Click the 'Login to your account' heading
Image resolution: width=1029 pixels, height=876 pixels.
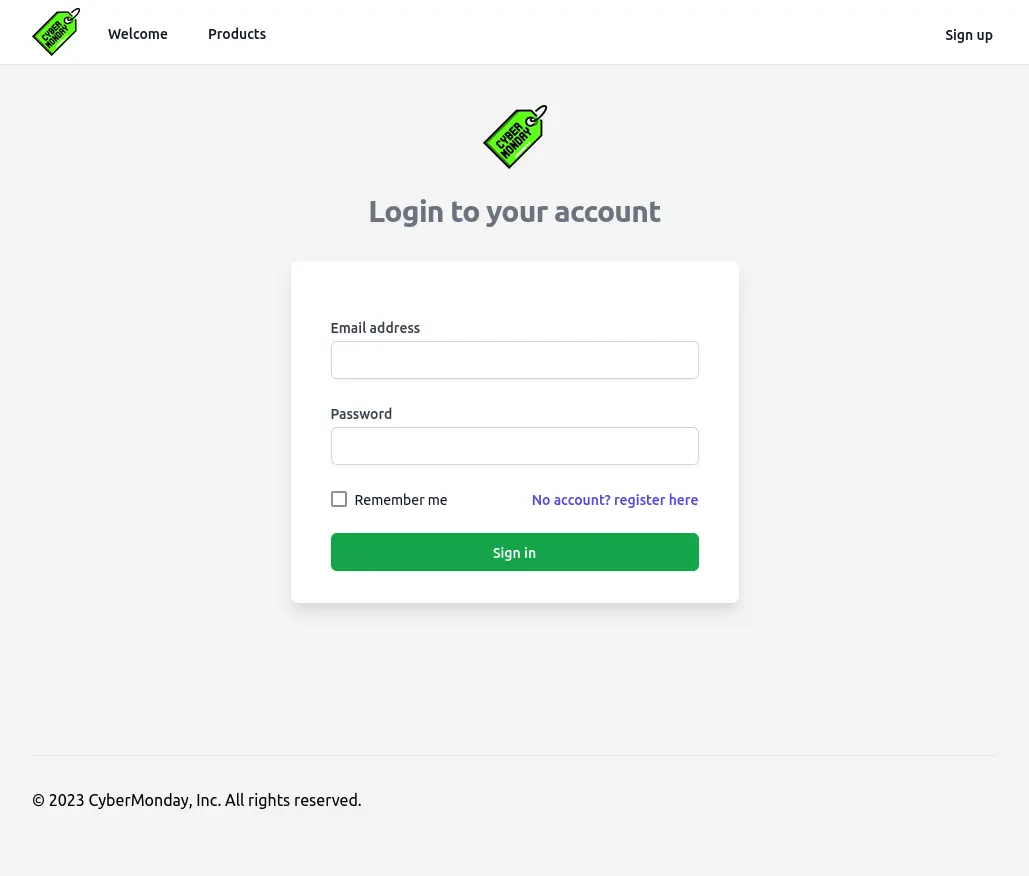pyautogui.click(x=514, y=212)
